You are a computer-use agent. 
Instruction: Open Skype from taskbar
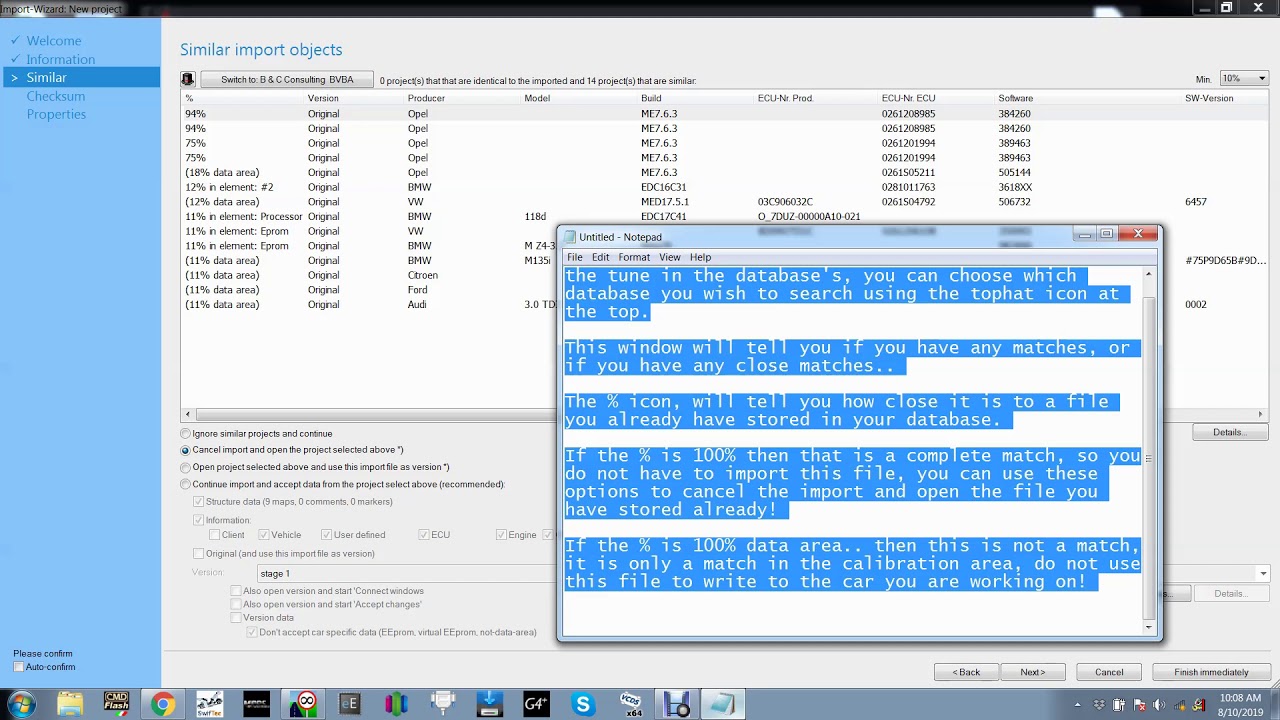583,704
